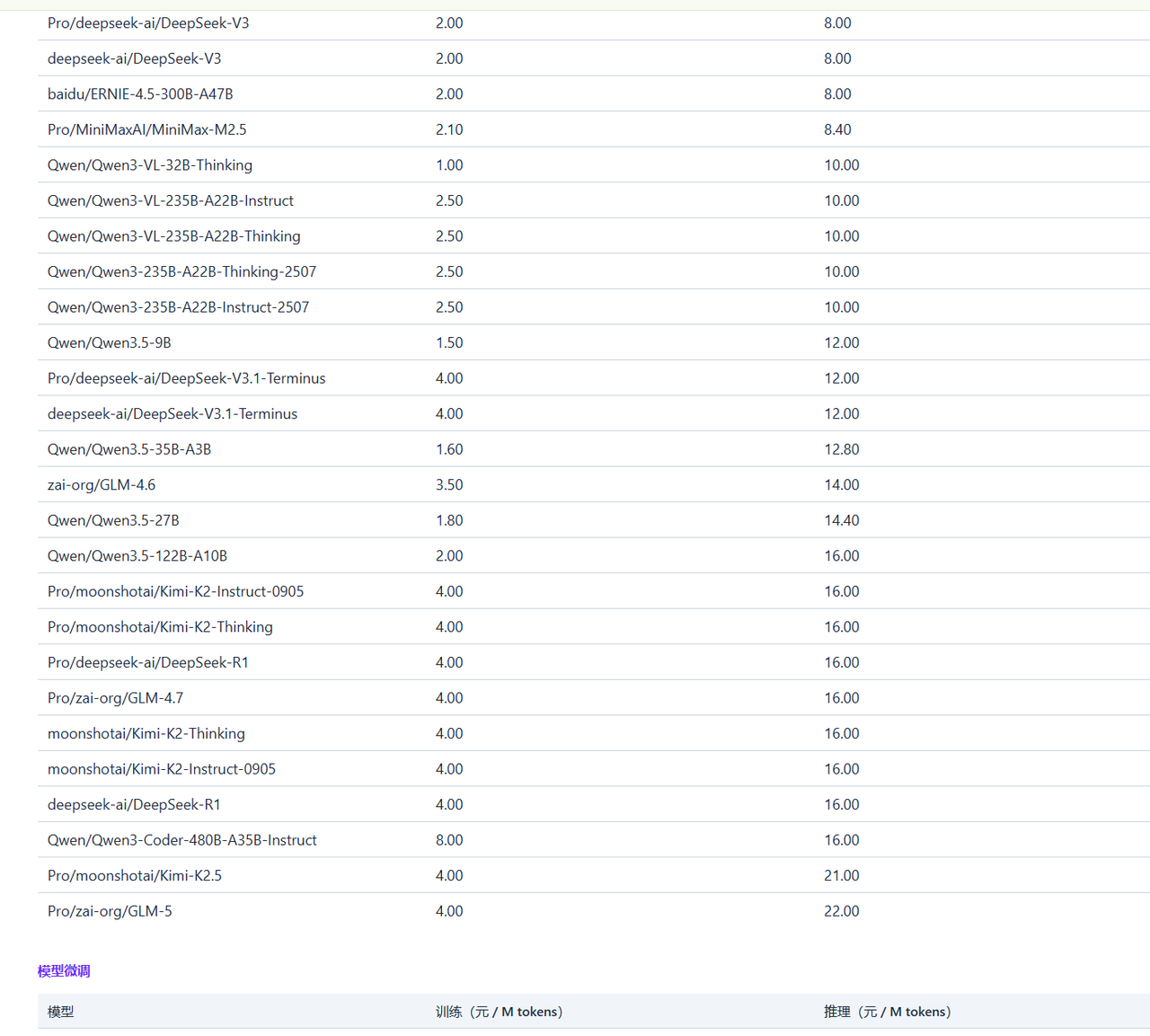
Task: Select the Pro/zai-org/GLM-4.7 model name
Action: [x=116, y=698]
